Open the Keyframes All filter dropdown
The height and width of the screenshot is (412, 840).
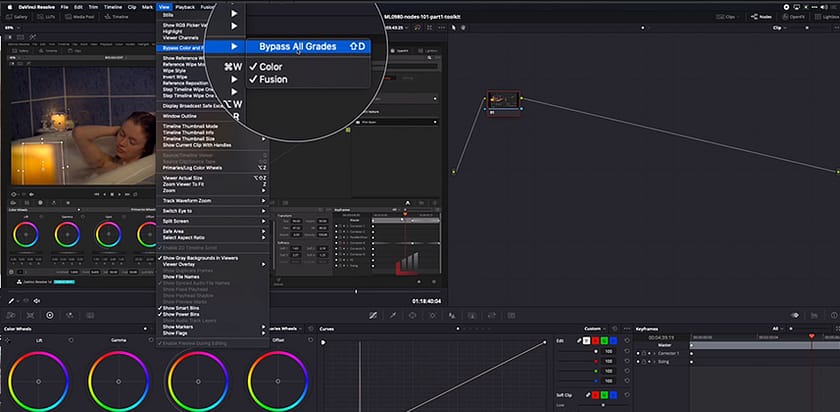pyautogui.click(x=777, y=329)
